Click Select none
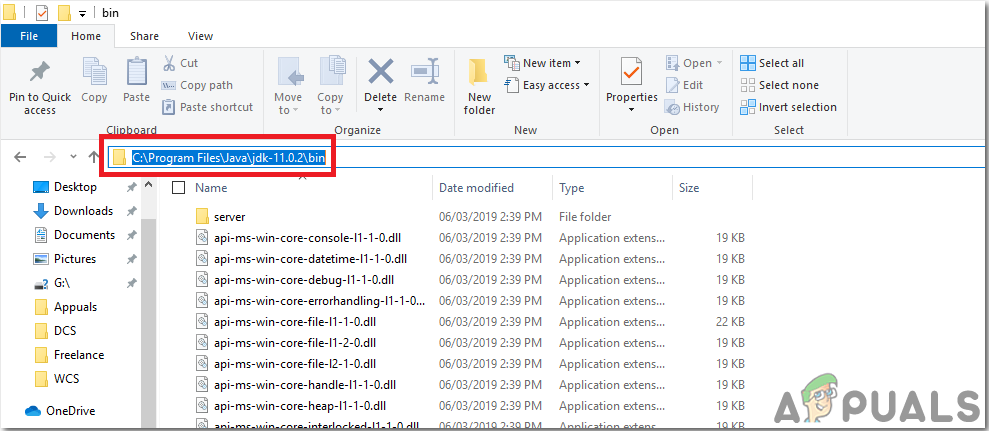This screenshot has height=431, width=989. 780,85
